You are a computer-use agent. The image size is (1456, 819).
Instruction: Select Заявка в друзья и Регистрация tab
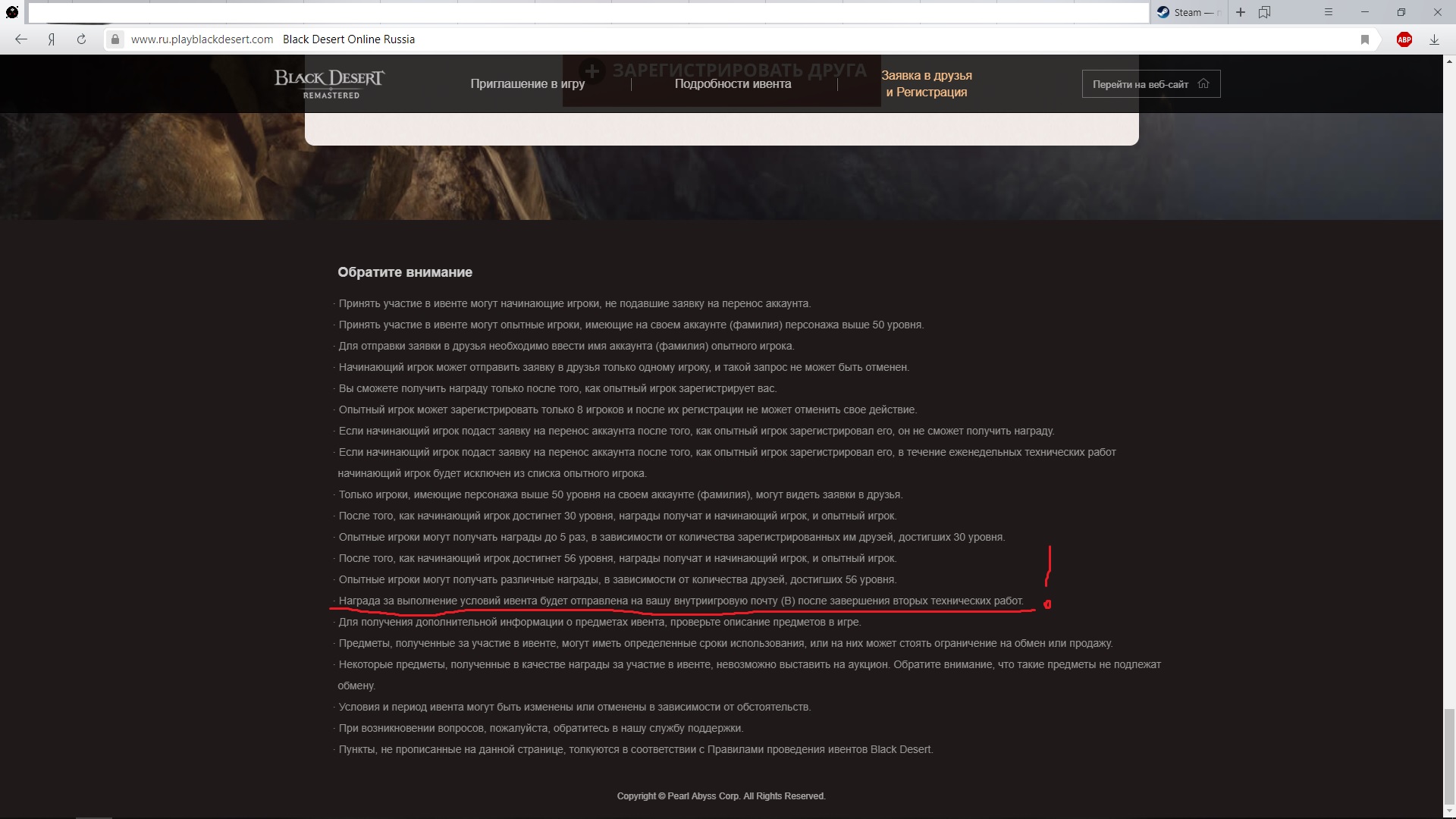point(926,83)
